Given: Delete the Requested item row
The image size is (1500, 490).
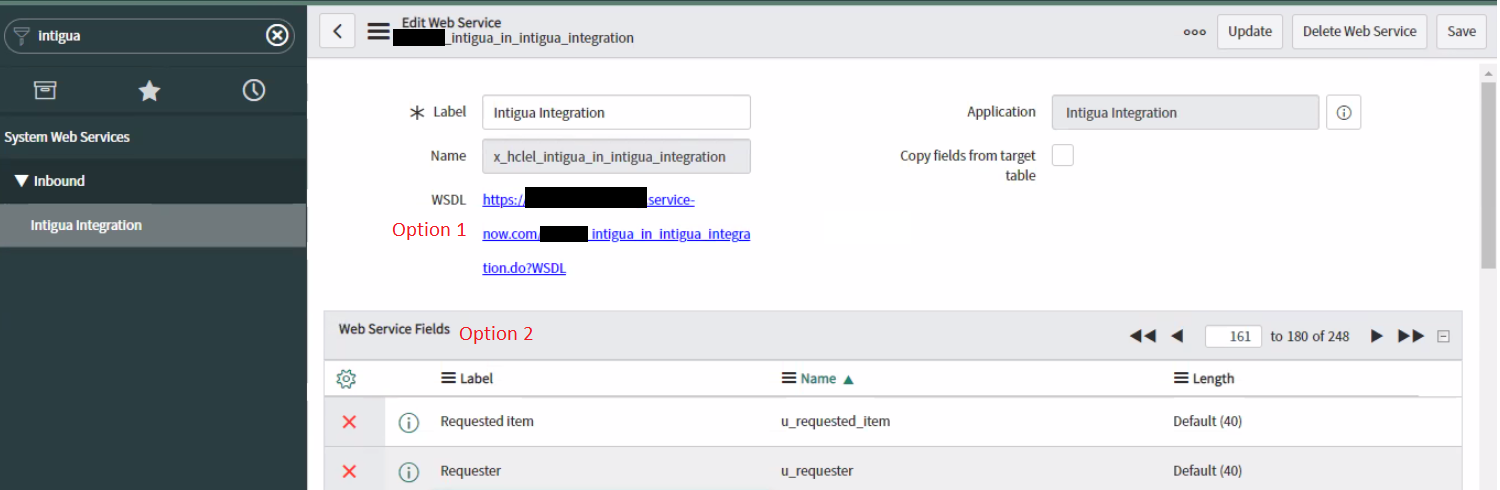Looking at the screenshot, I should pyautogui.click(x=349, y=422).
